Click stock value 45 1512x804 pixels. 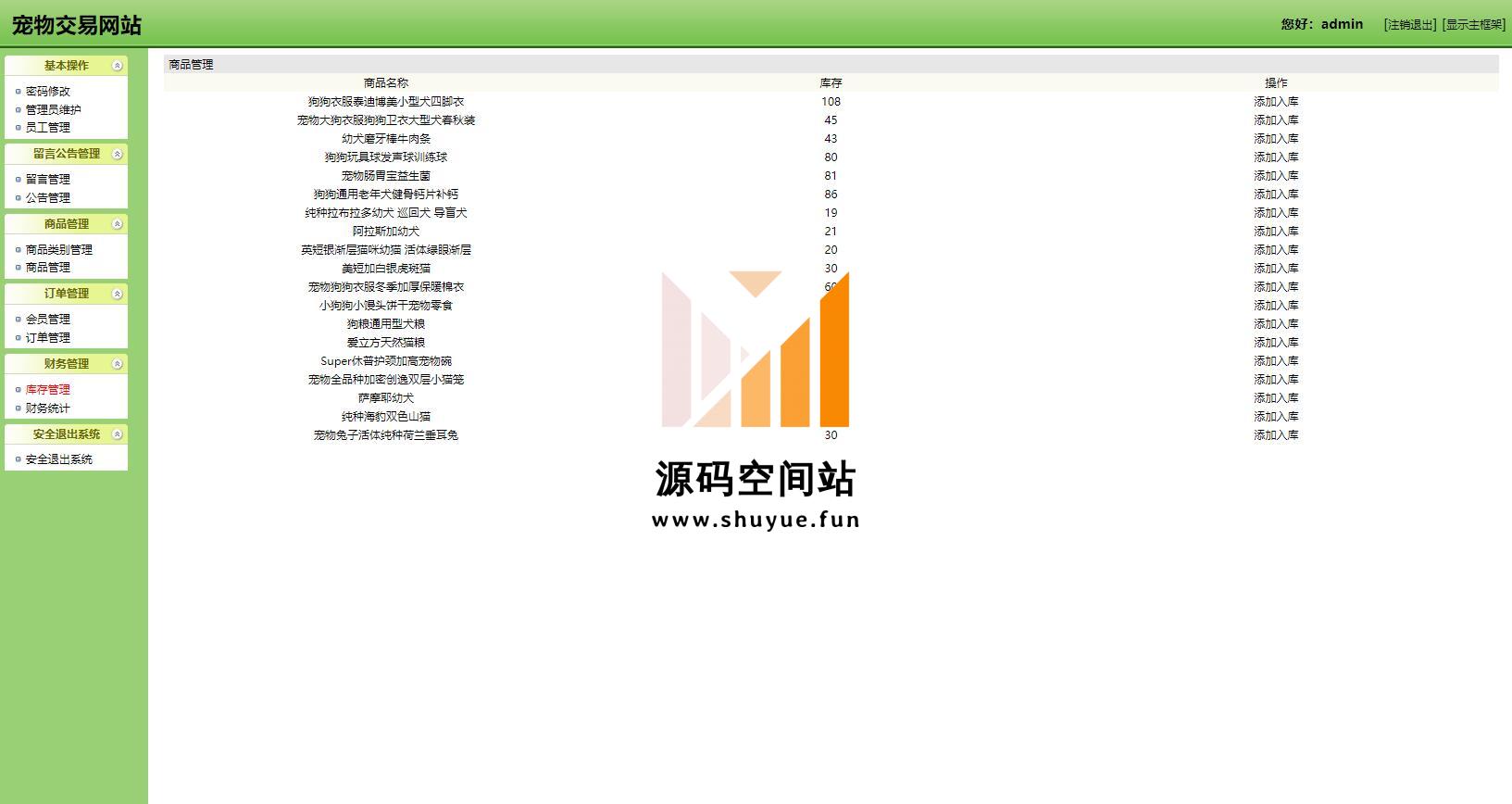(x=831, y=120)
